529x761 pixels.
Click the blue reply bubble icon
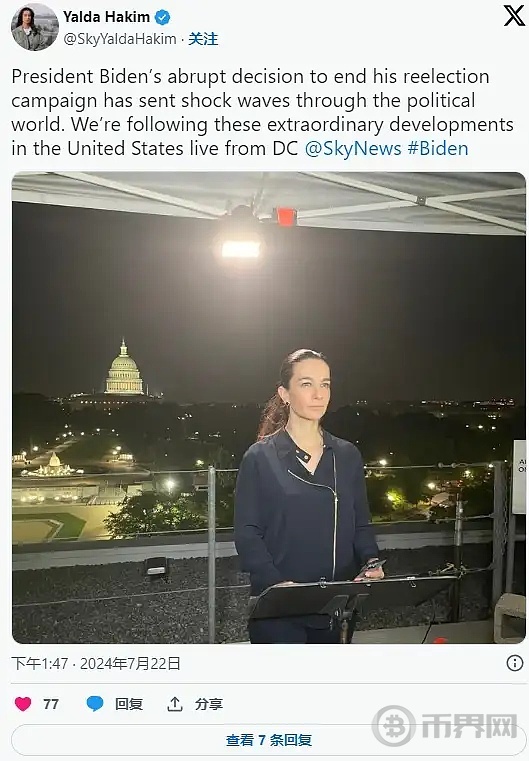(x=95, y=704)
